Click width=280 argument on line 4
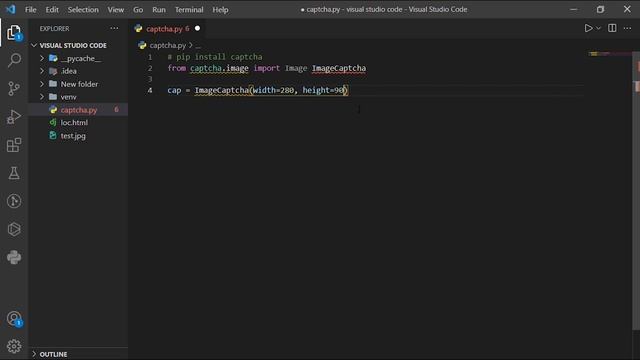Screen dimensions: 640x360 (273, 90)
